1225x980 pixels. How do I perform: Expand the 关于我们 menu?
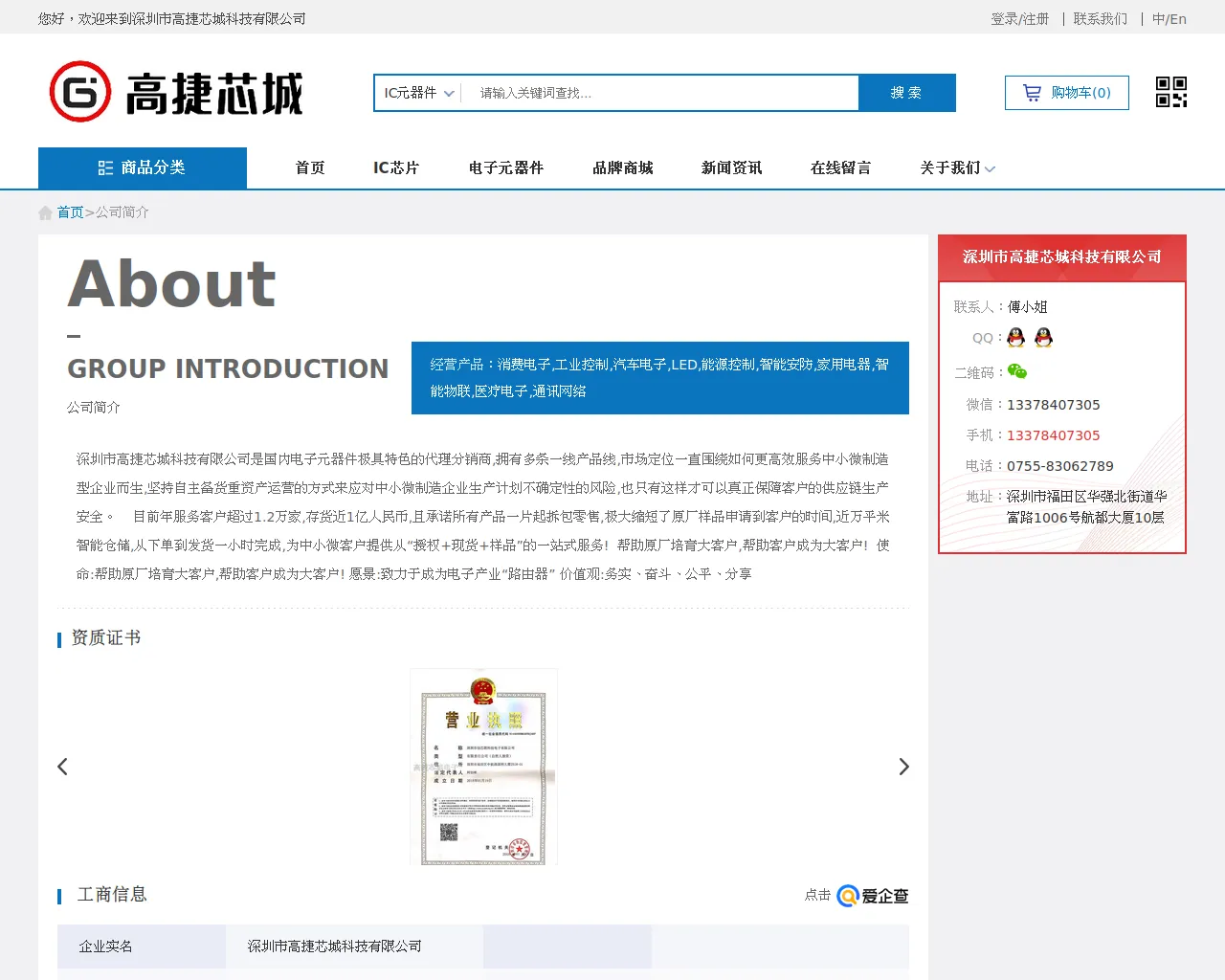tap(957, 168)
